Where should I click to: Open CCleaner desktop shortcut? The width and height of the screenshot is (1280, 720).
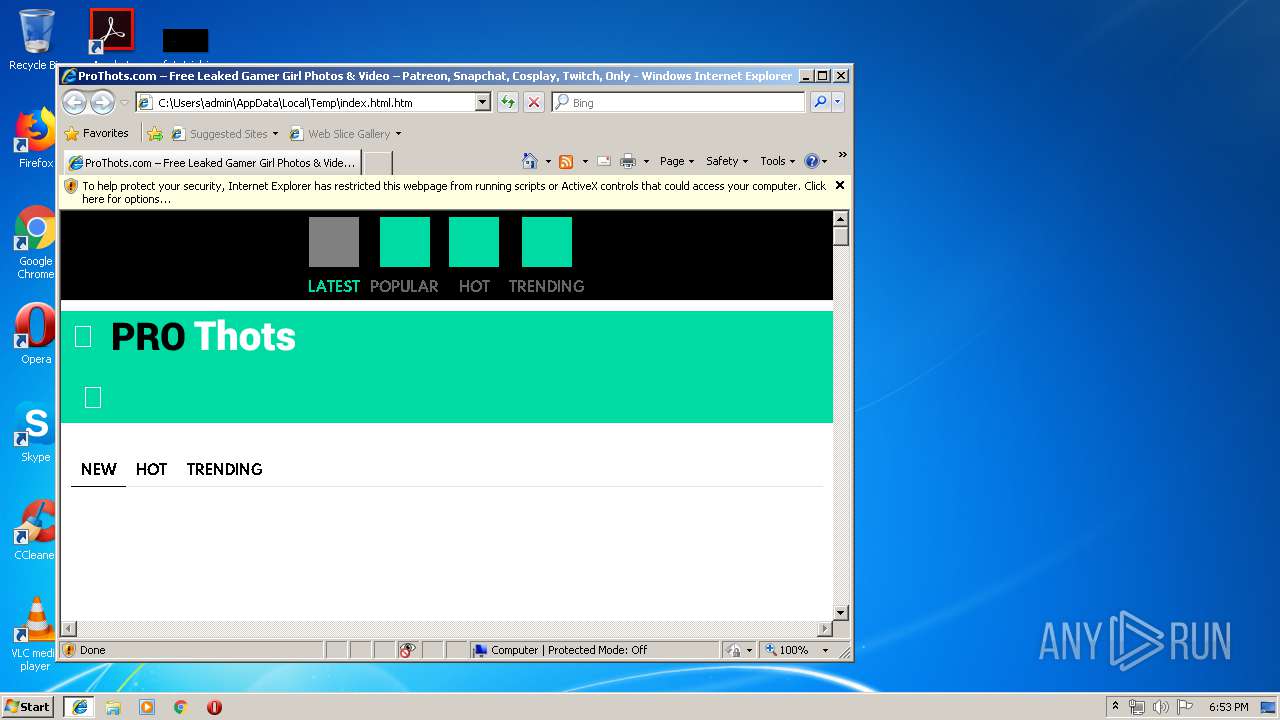click(x=36, y=530)
